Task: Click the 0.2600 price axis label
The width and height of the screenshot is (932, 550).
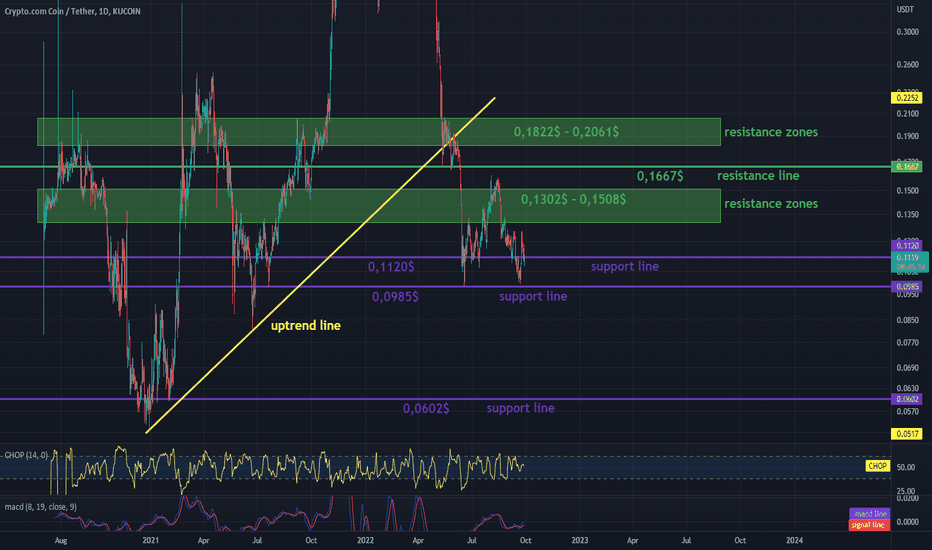Action: (907, 65)
